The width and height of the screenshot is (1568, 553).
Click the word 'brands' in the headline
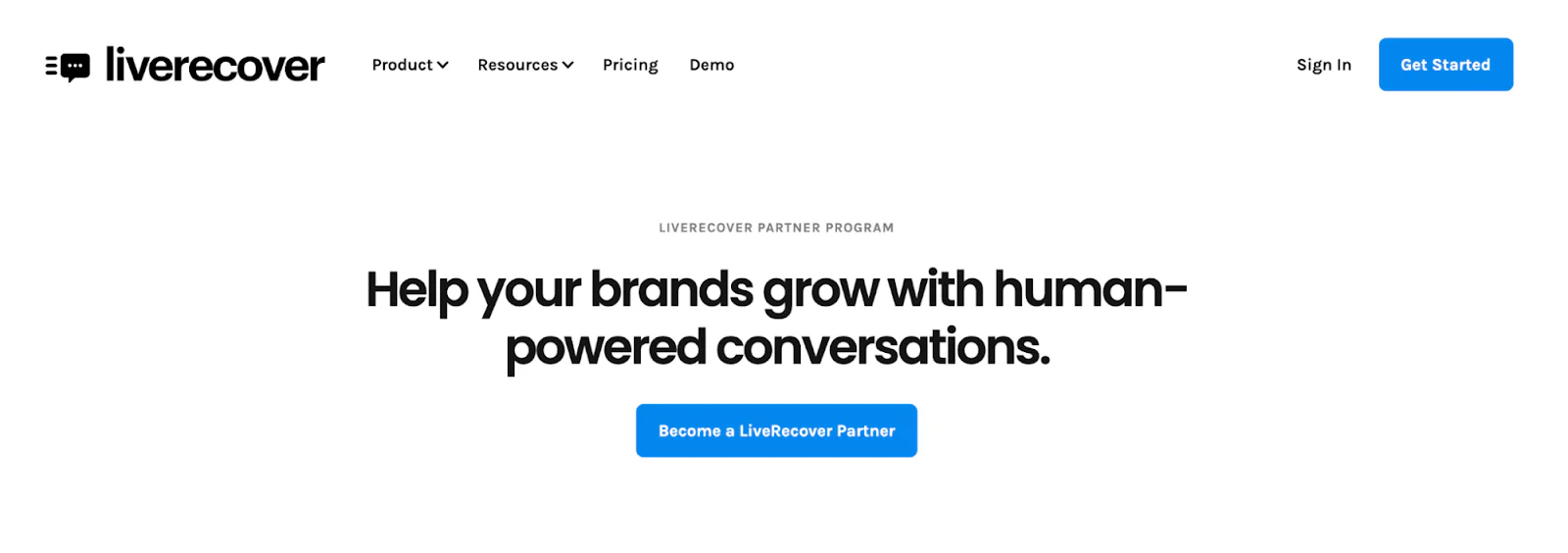click(671, 289)
